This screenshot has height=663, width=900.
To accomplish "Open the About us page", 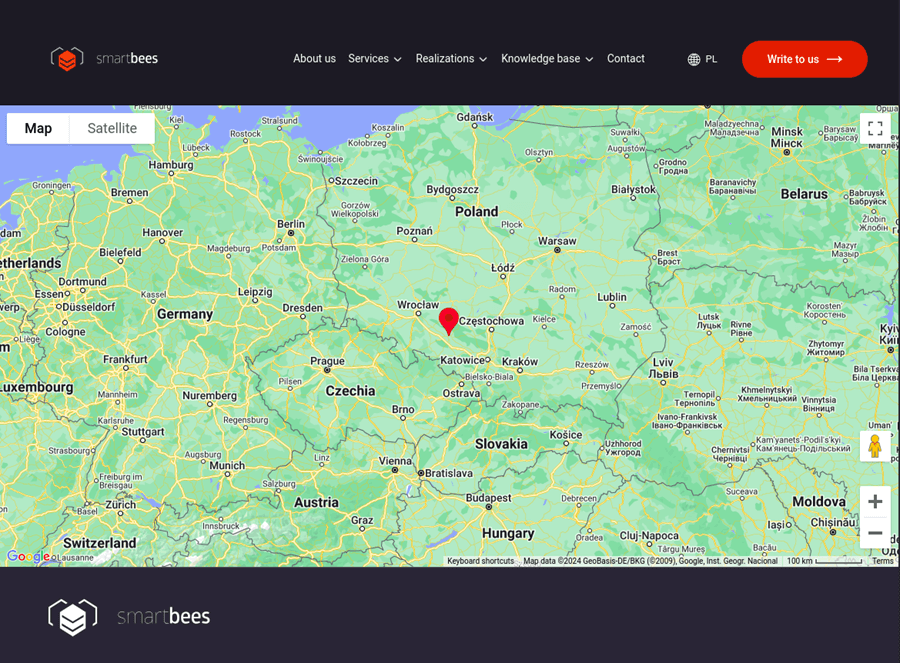I will coord(314,59).
